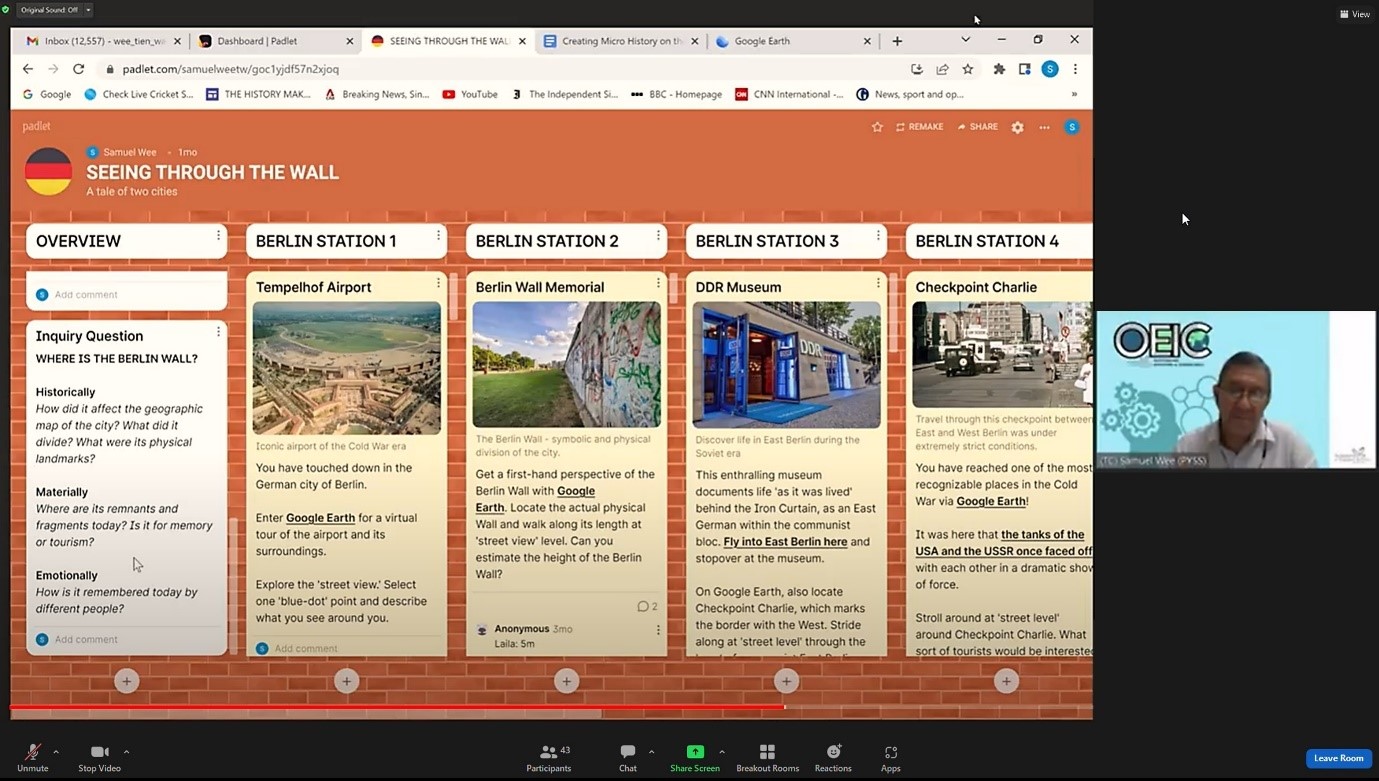Image resolution: width=1379 pixels, height=781 pixels.
Task: Expand audio options arrow beside Unmute
Action: (56, 751)
